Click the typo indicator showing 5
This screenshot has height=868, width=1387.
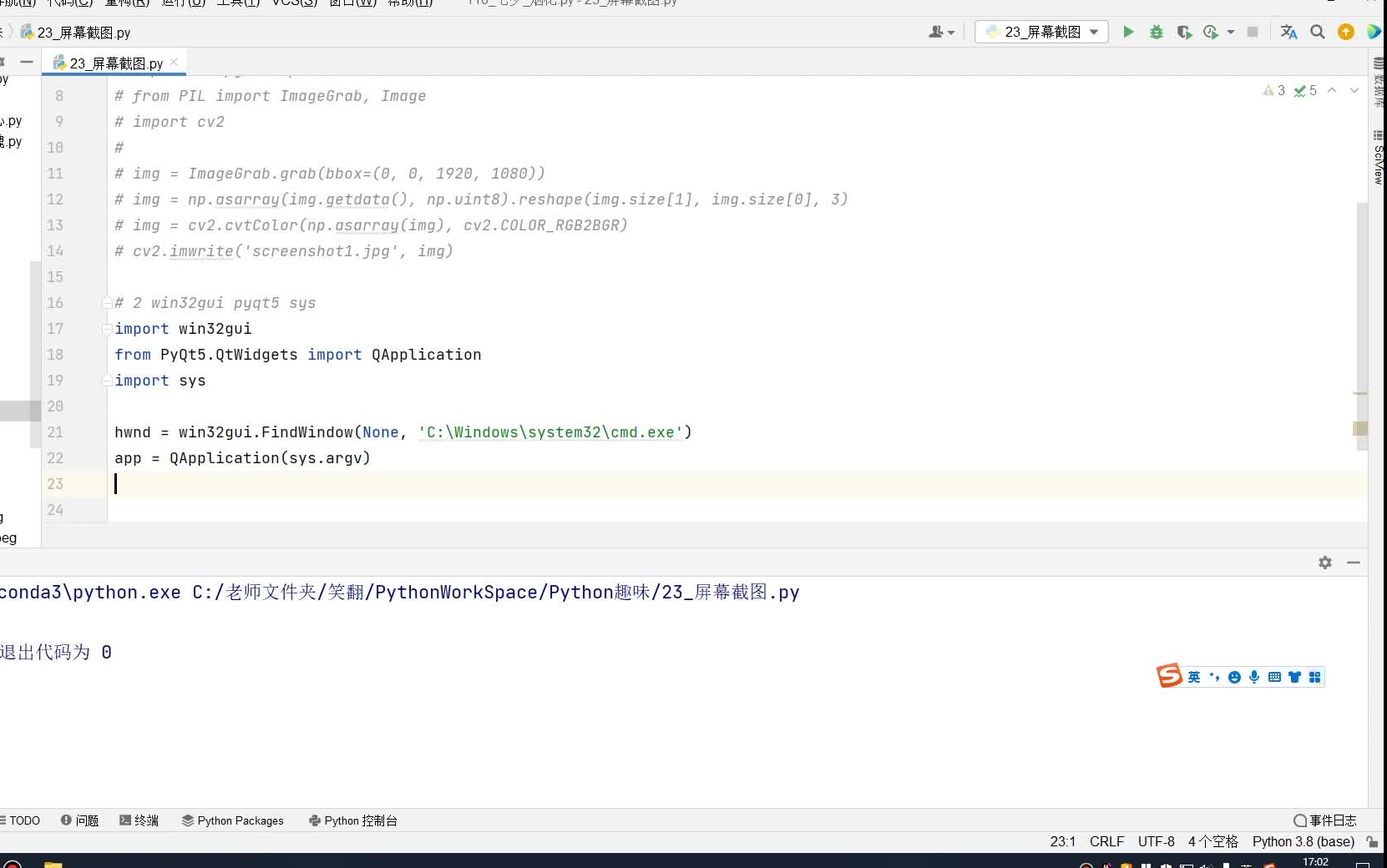1305,90
